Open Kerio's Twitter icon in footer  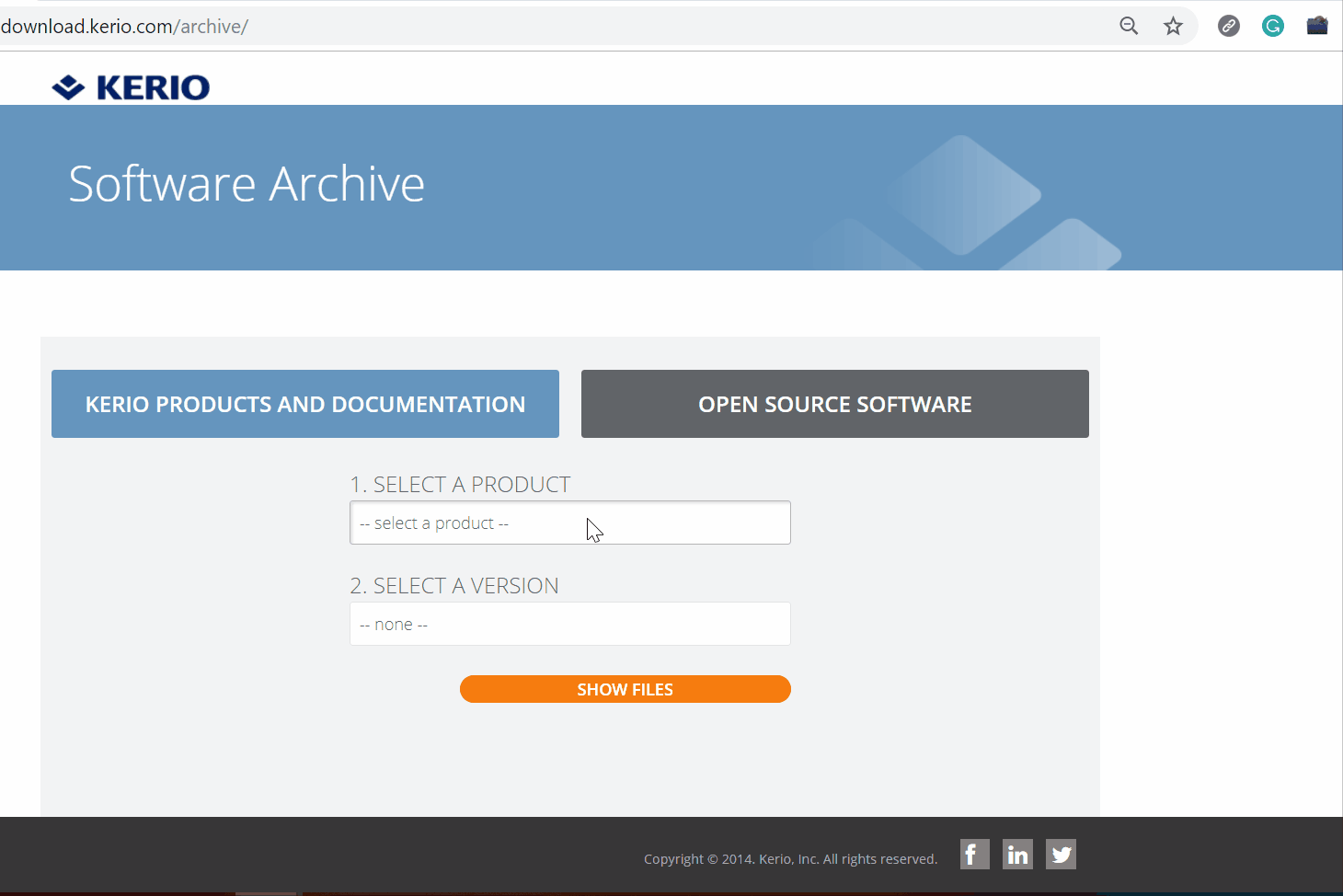tap(1061, 855)
